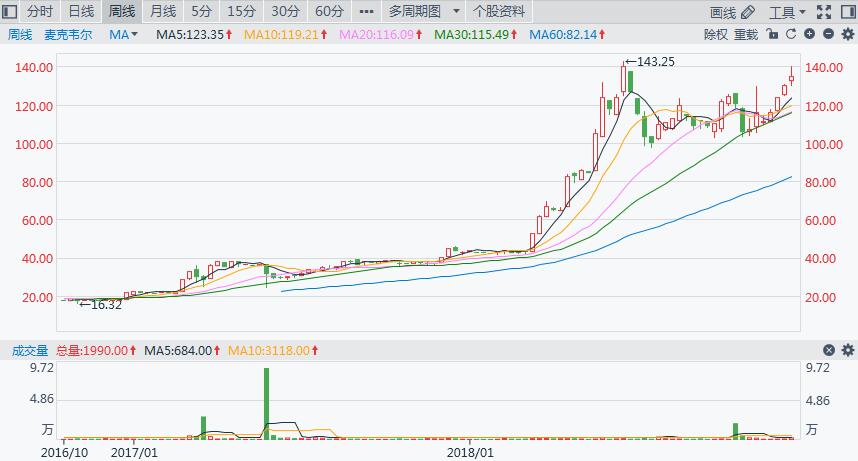Open the MA indicator dropdown
Screen dimensions: 858x461
pyautogui.click(x=123, y=34)
